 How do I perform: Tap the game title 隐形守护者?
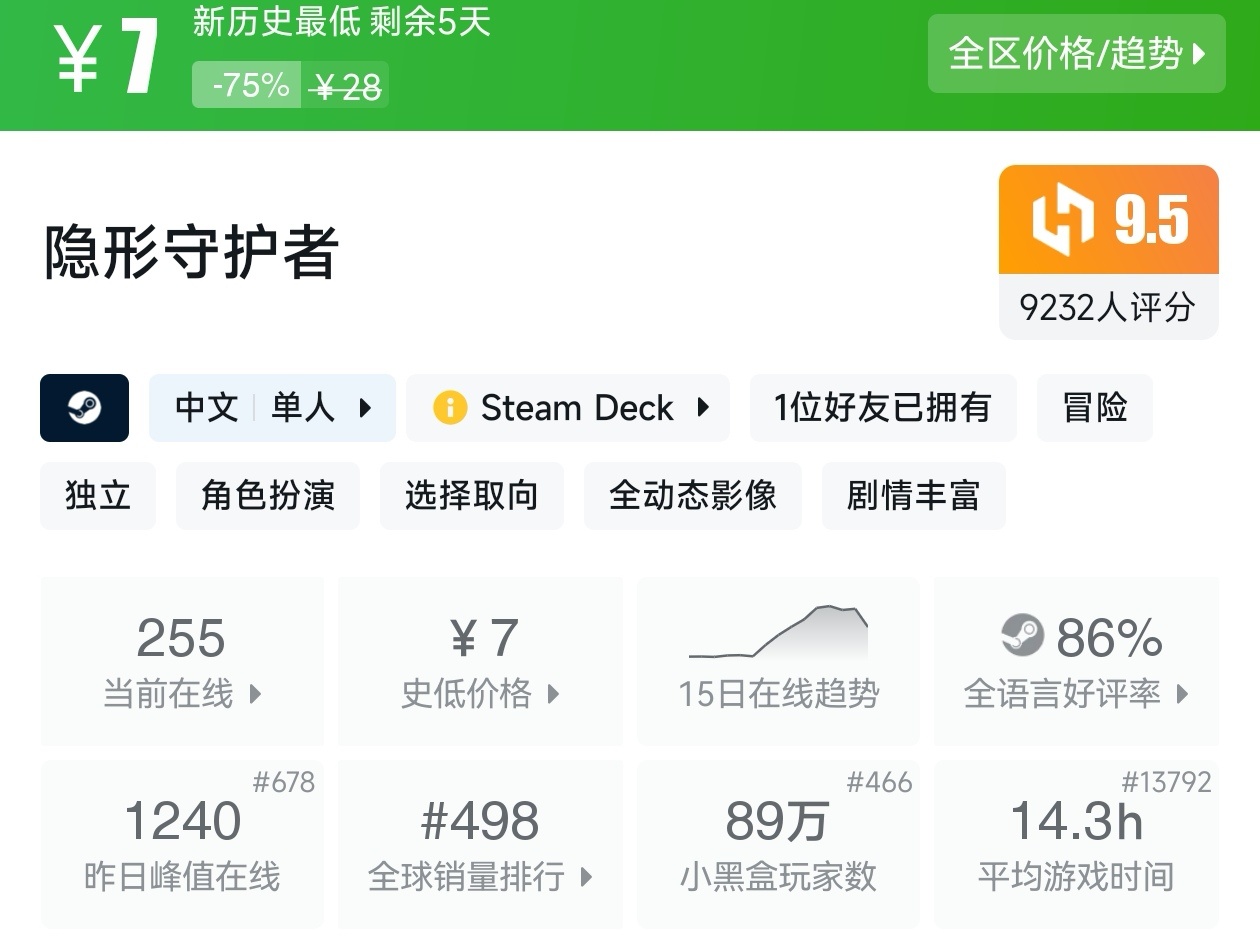click(191, 252)
